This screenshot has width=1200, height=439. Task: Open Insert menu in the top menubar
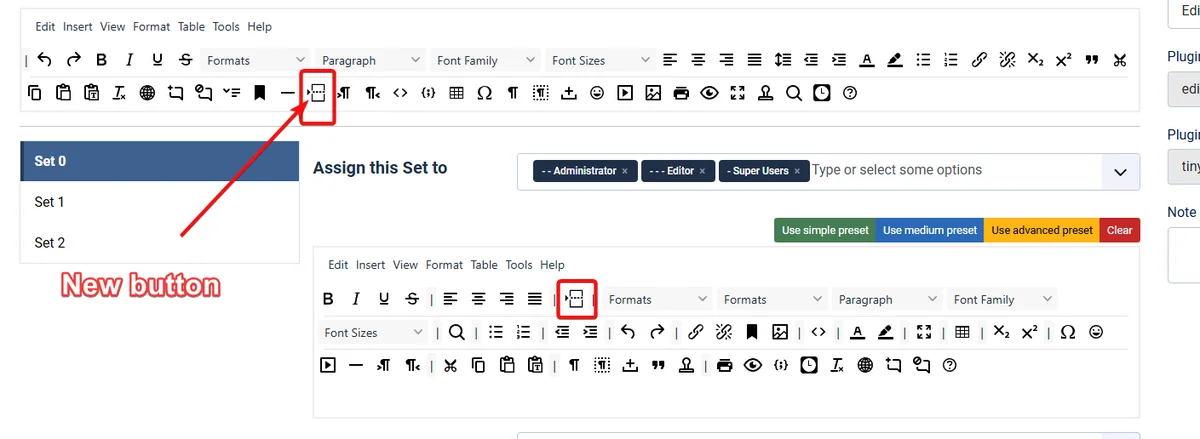[77, 27]
